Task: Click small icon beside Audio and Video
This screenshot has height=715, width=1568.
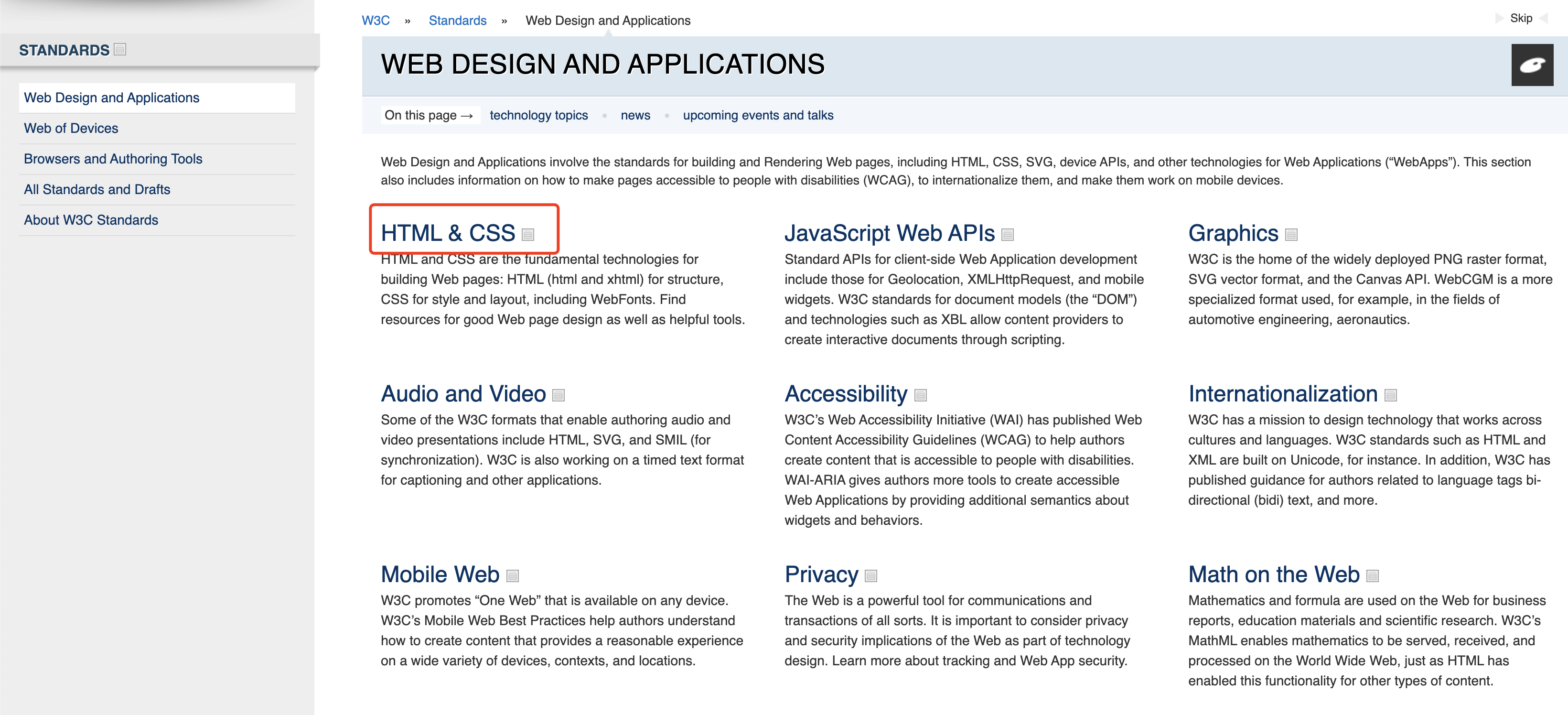Action: [558, 396]
